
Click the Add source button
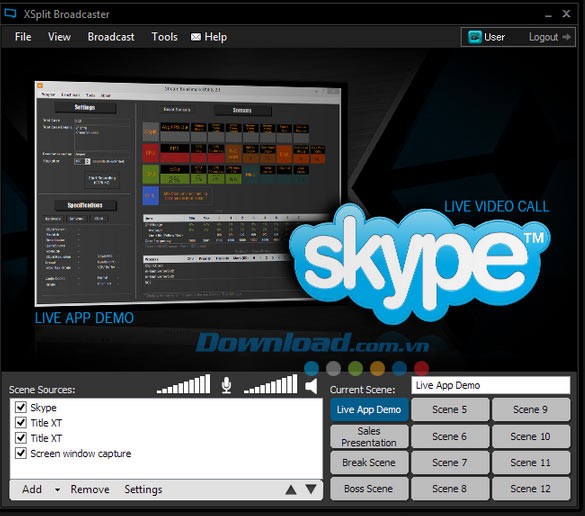32,489
